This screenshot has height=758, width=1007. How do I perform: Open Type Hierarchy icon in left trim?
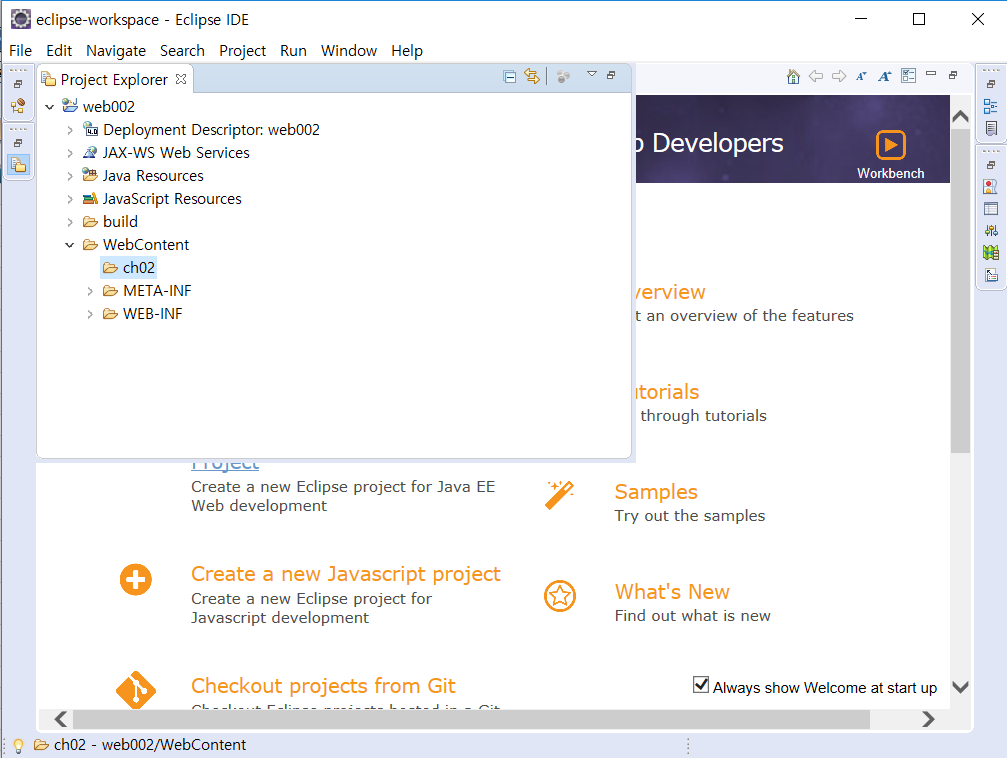pos(18,106)
